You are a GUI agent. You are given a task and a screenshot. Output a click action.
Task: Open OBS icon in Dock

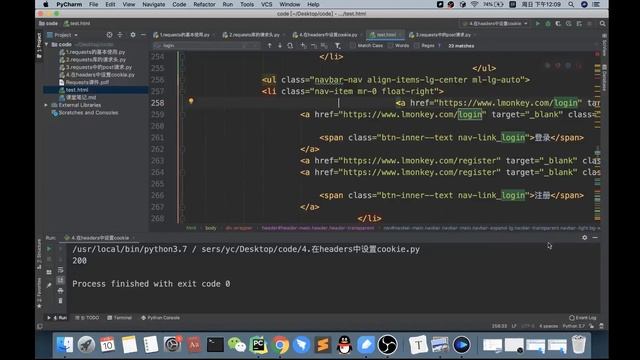pyautogui.click(x=387, y=345)
